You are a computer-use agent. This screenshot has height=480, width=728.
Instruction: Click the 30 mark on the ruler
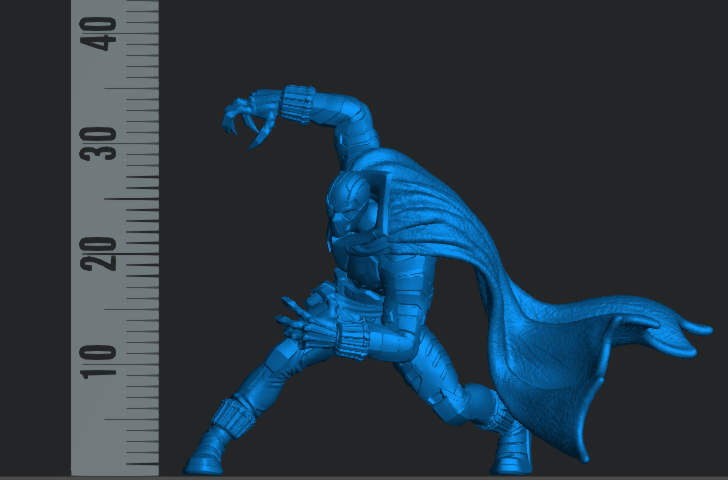pyautogui.click(x=98, y=144)
